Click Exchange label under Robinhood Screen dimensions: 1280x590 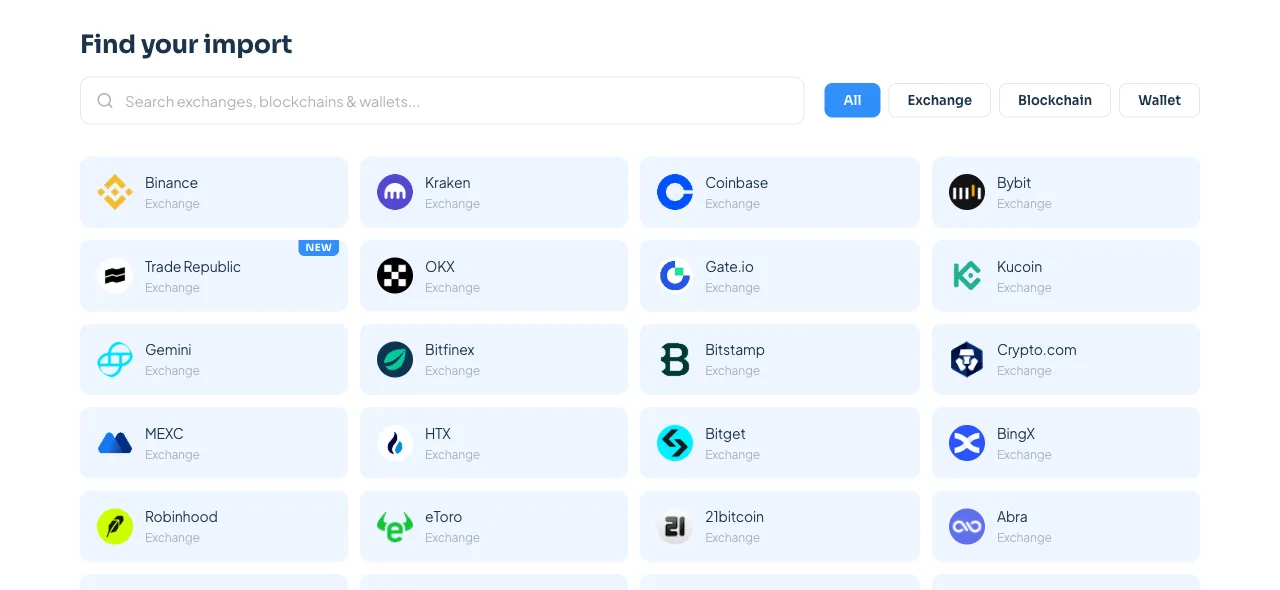point(172,538)
